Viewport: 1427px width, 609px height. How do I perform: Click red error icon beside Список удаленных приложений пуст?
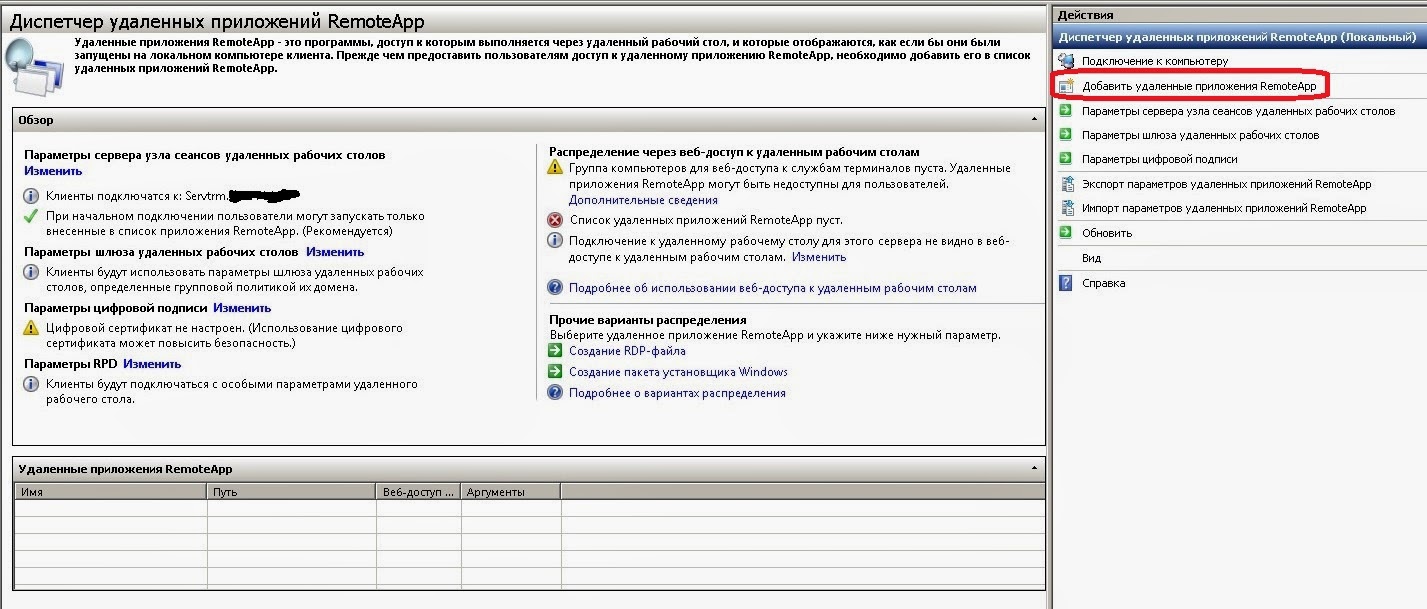(x=555, y=220)
